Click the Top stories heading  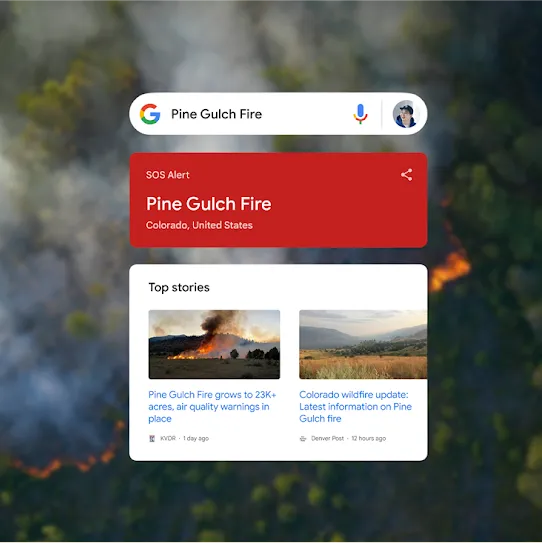point(179,287)
